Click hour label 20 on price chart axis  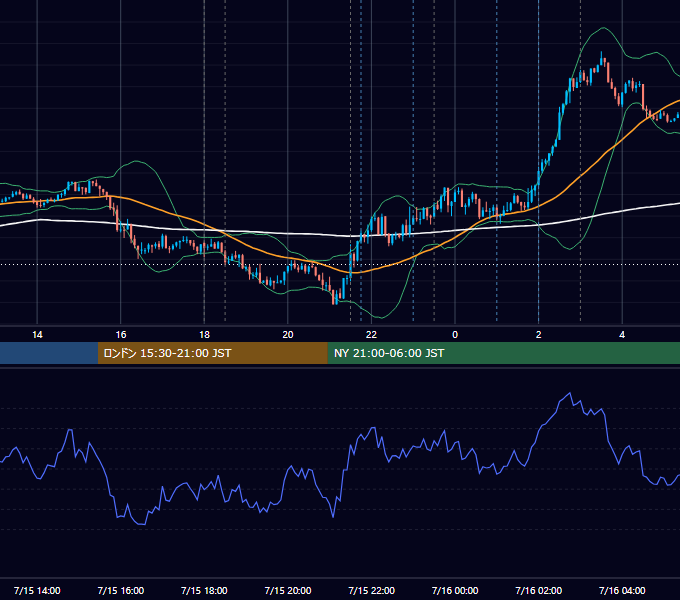pos(288,335)
